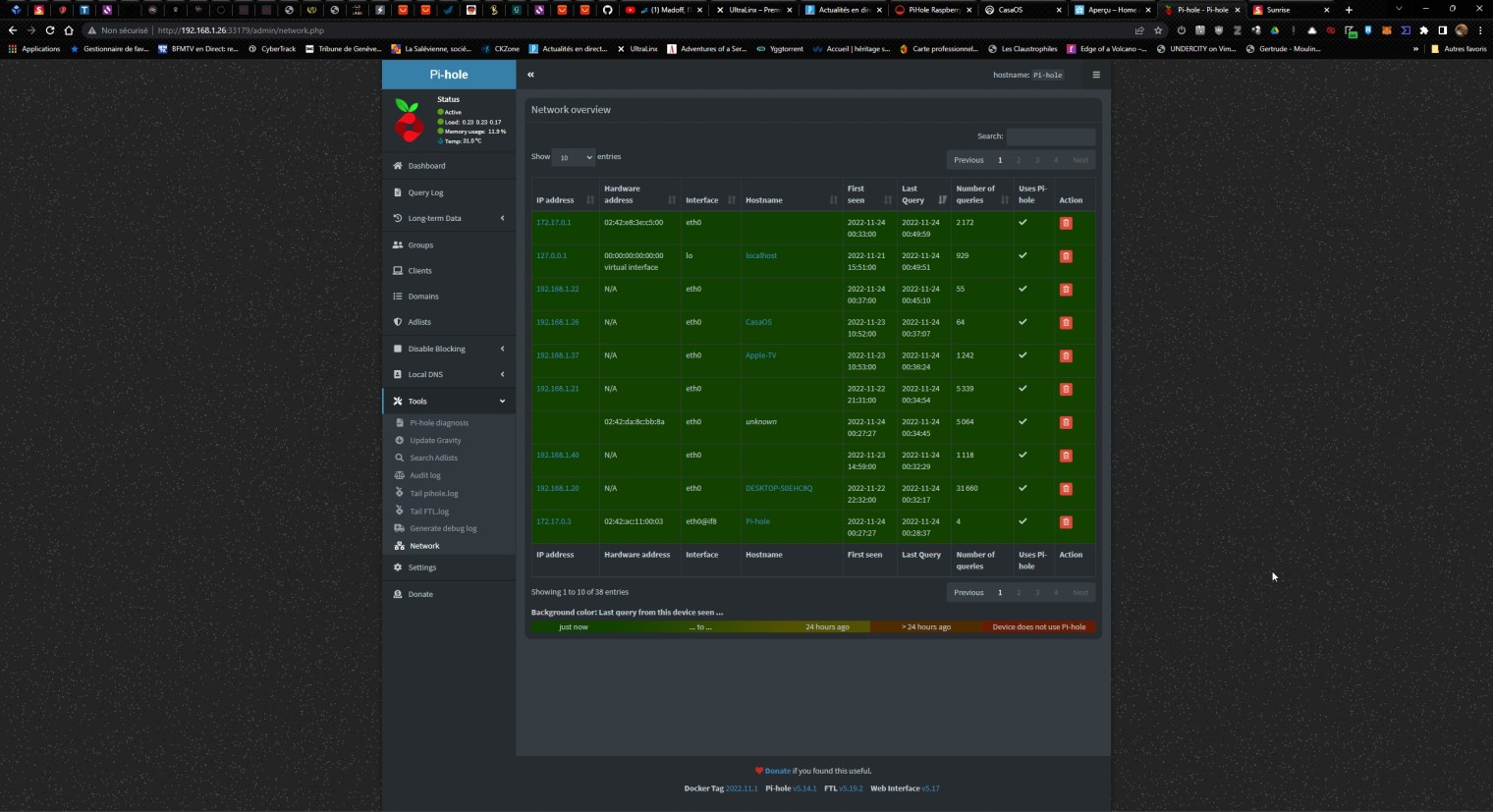Collapse sidebar using double-chevron icon
Viewport: 1493px width, 812px height.
click(x=530, y=75)
